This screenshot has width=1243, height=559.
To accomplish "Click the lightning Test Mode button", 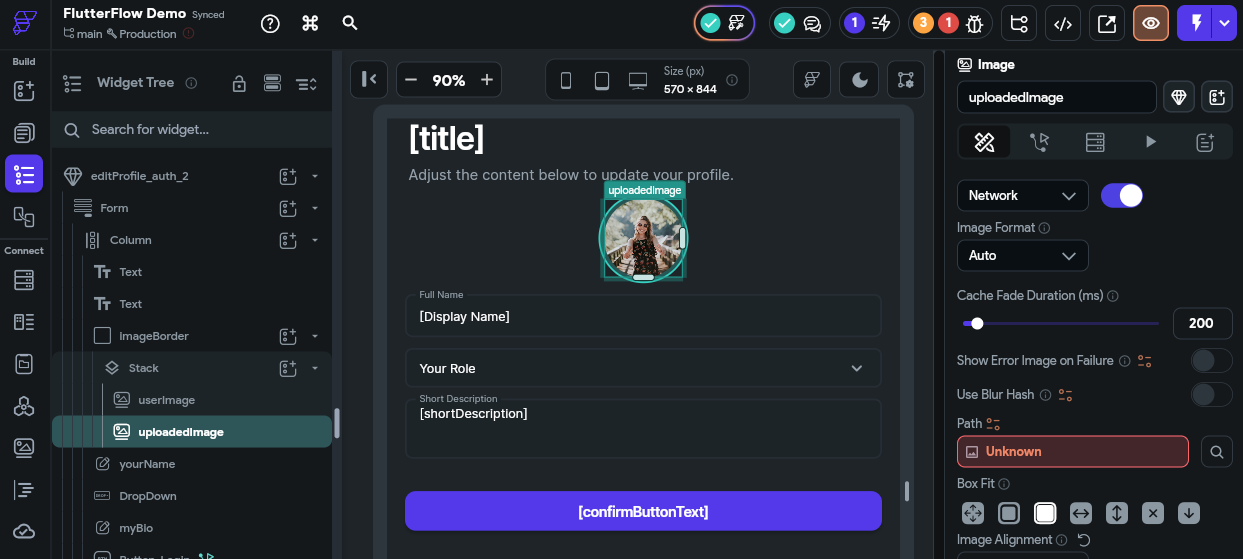I will coord(1196,23).
